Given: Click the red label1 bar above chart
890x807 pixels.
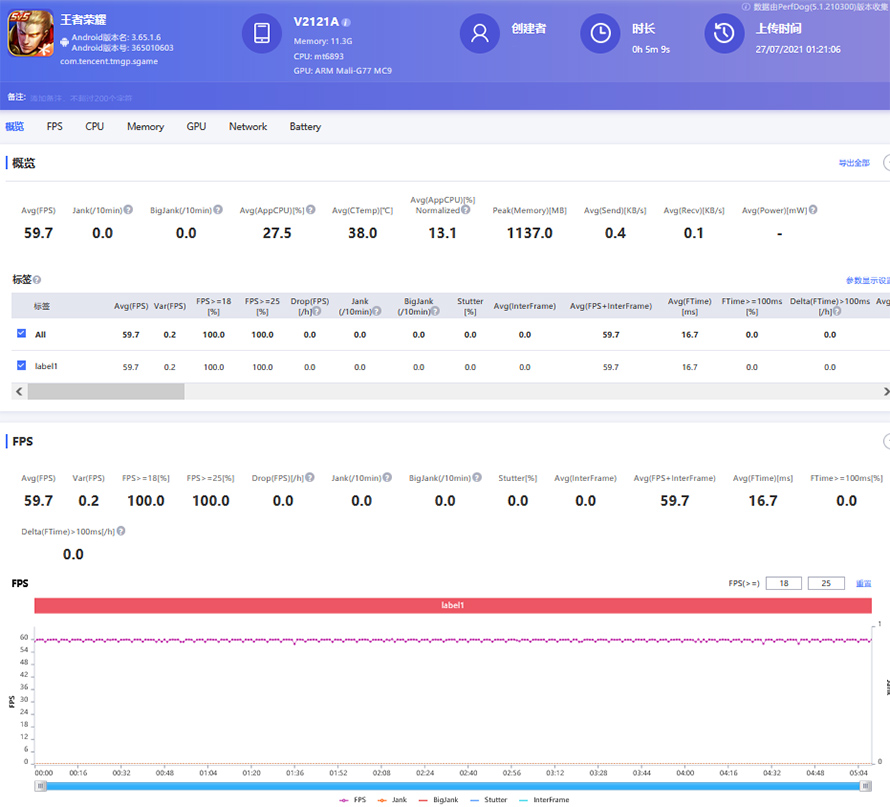Looking at the screenshot, I should 453,606.
